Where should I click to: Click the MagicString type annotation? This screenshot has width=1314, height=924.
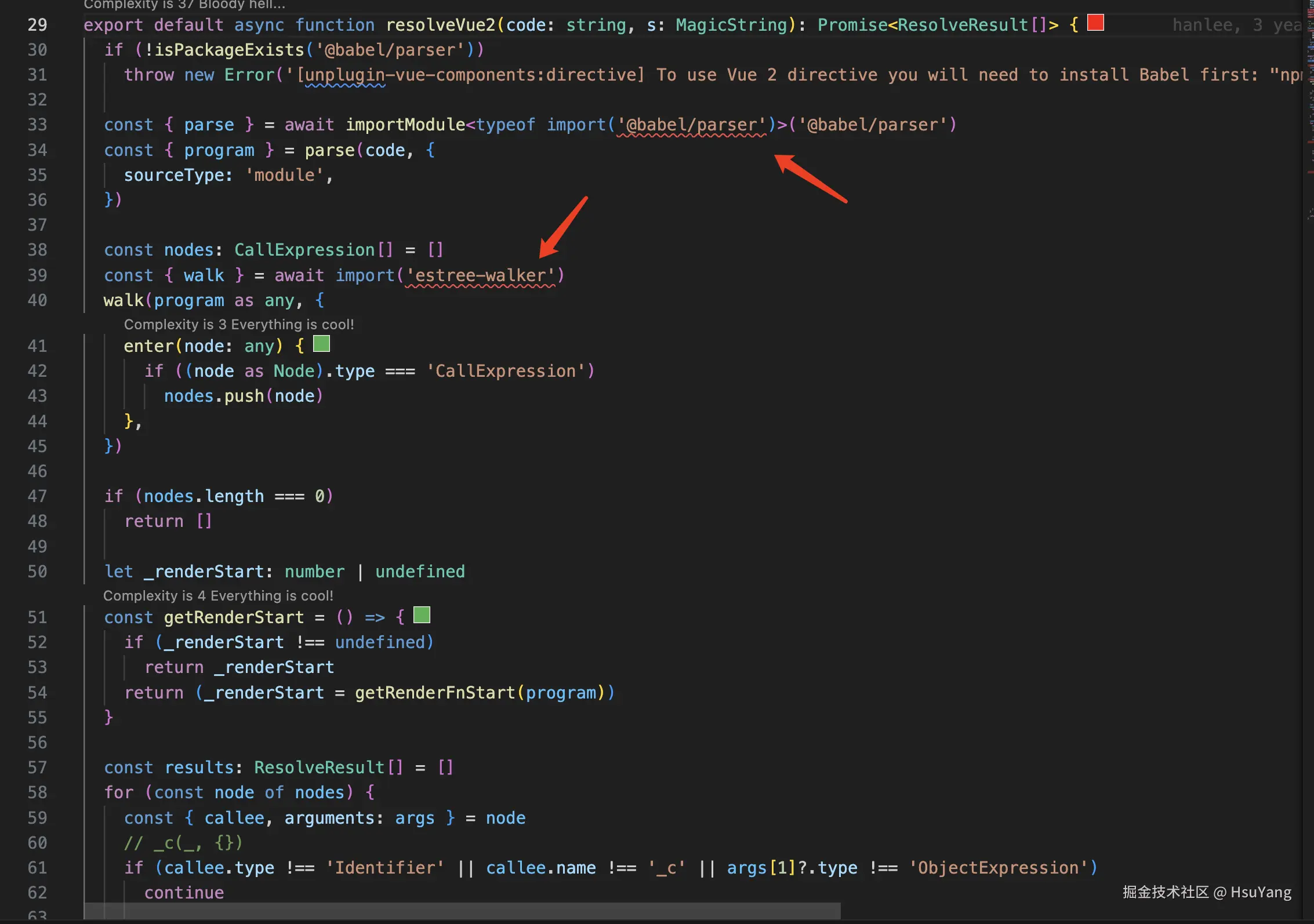point(731,25)
